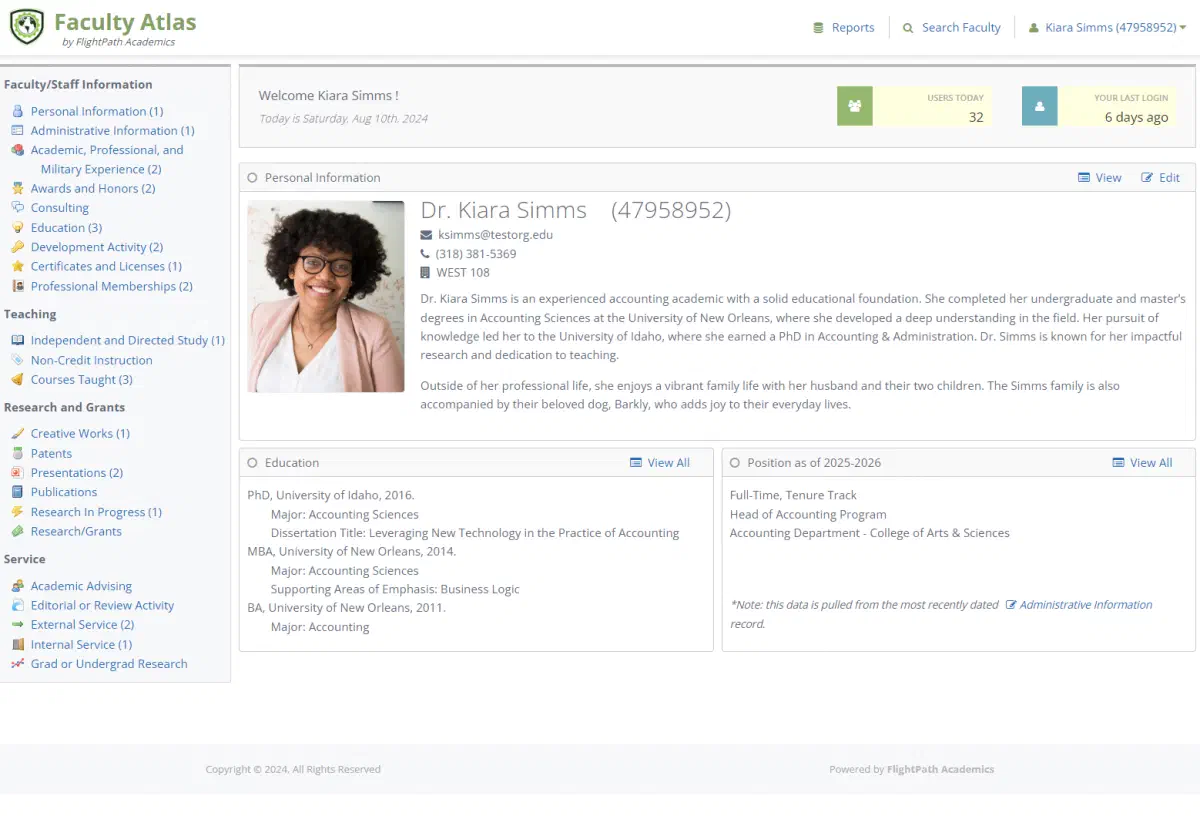
Task: Click the Research/Grants icon
Action: pos(17,531)
